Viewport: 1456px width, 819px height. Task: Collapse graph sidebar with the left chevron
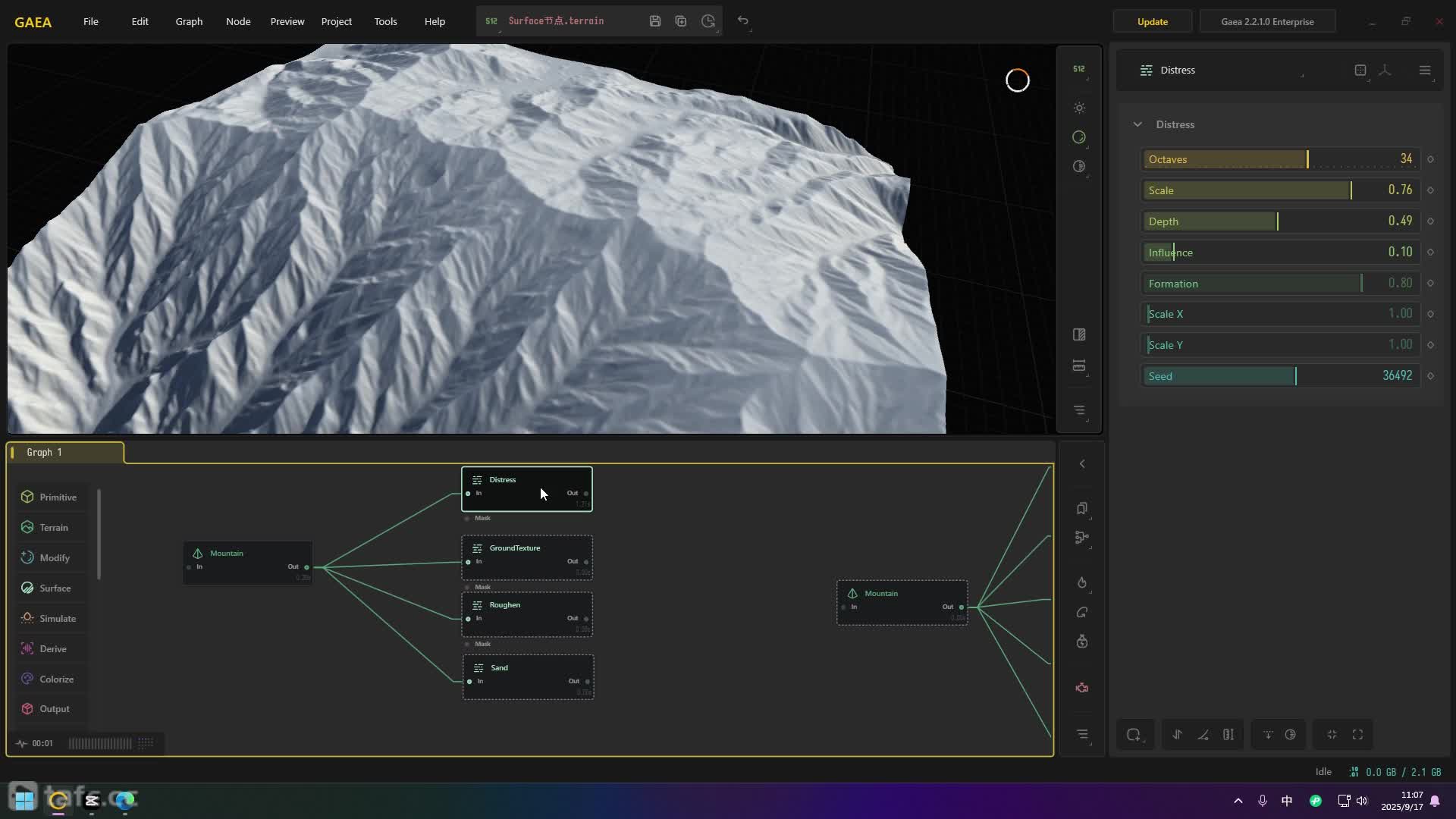(x=1082, y=463)
